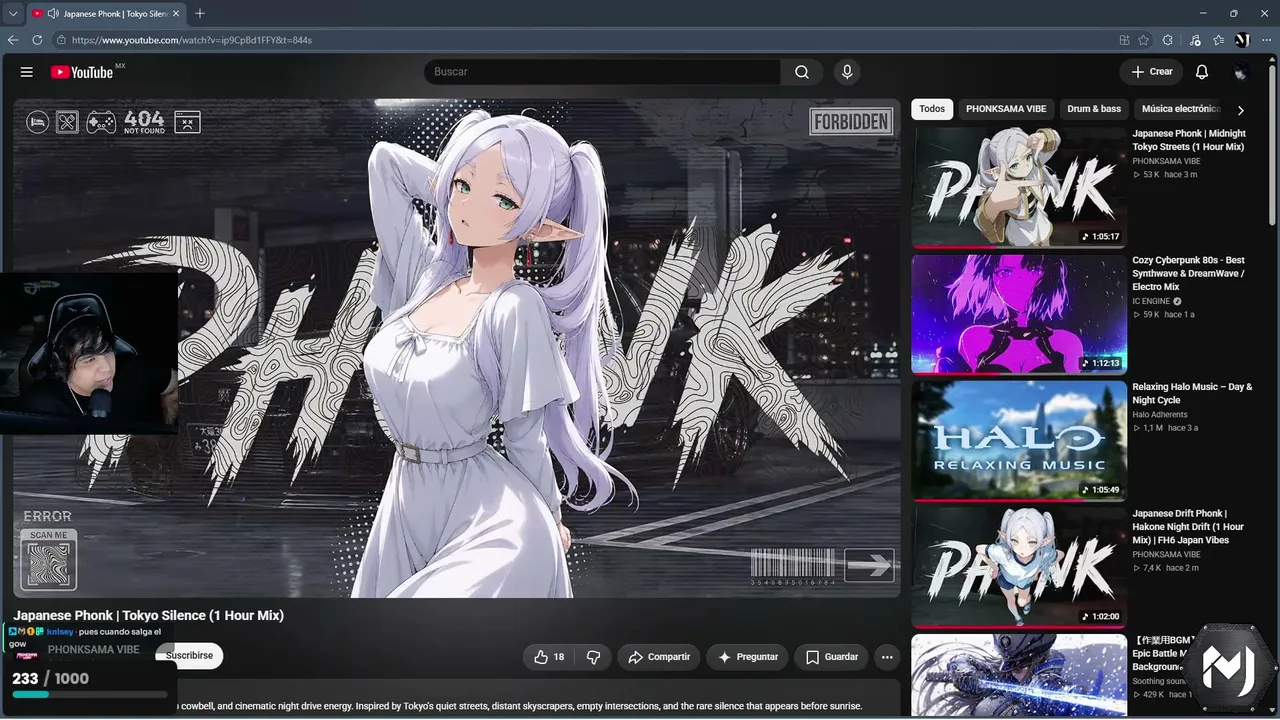This screenshot has height=720, width=1280.
Task: Open the Hakone Night Drift title link
Action: click(x=1189, y=526)
